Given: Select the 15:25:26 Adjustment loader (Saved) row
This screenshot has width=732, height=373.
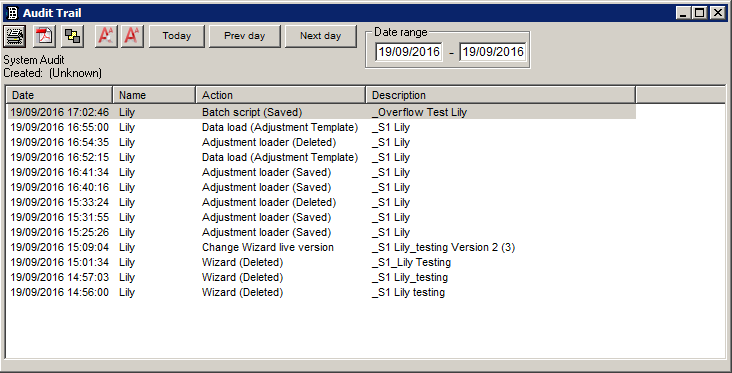Looking at the screenshot, I should click(321, 232).
